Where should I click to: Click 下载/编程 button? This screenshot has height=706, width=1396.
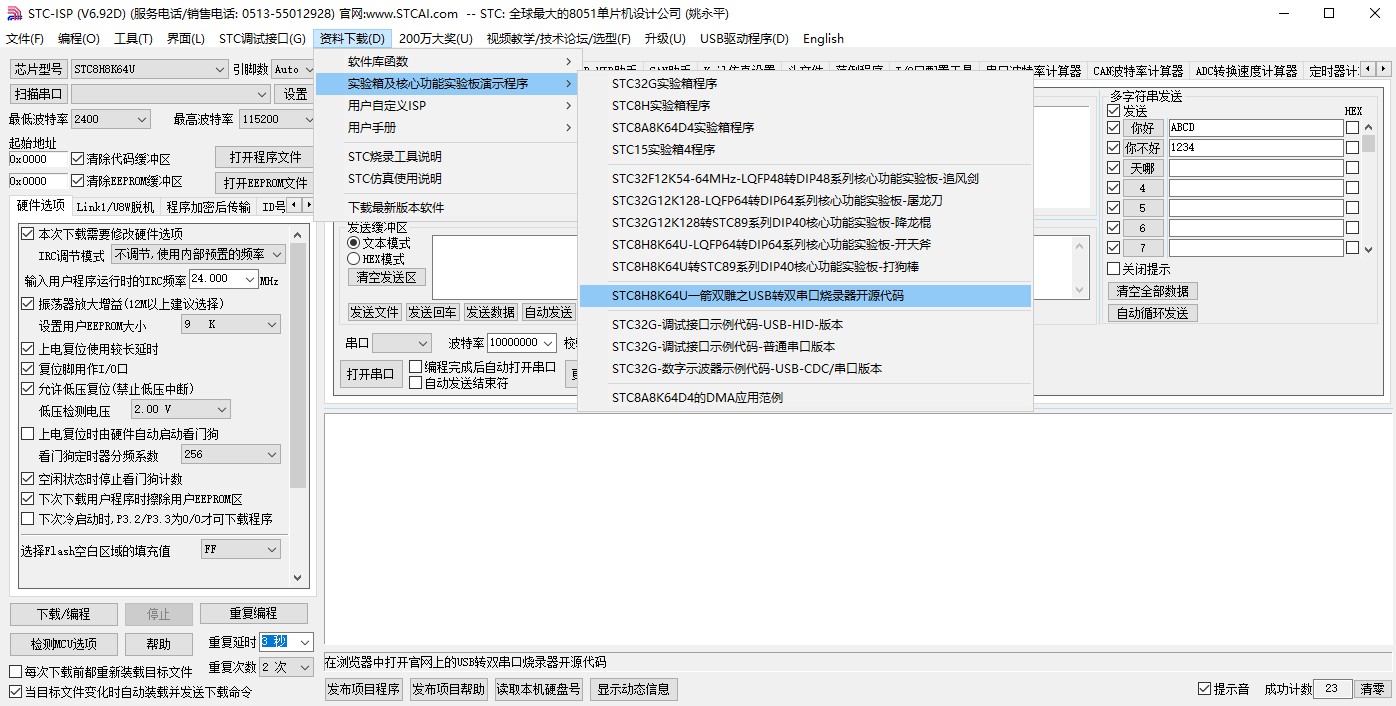64,614
